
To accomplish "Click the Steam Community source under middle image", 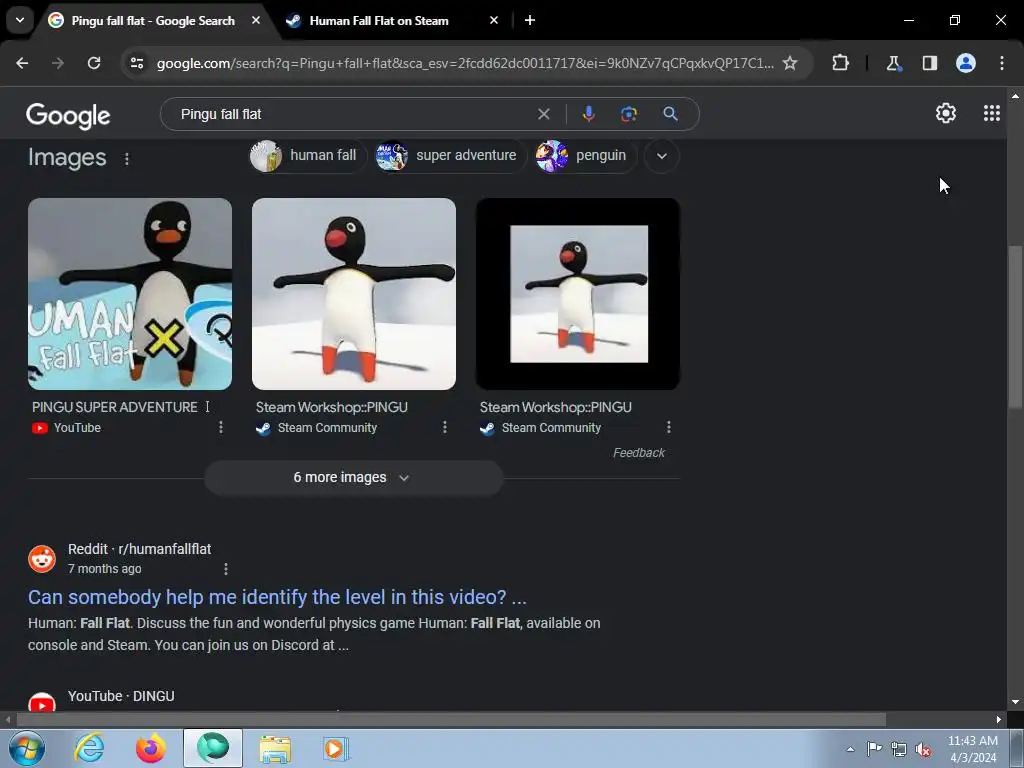I will [317, 428].
